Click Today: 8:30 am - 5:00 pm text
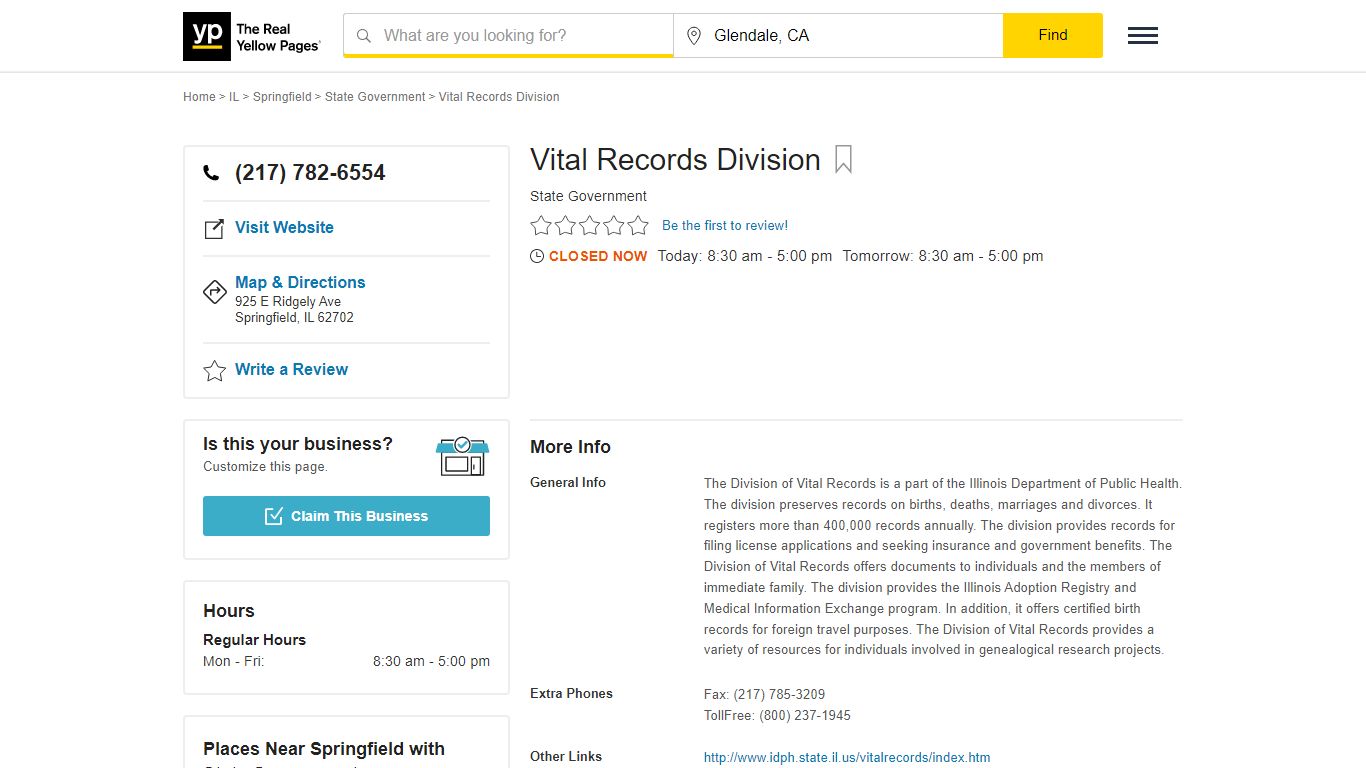This screenshot has width=1366, height=768. [745, 256]
